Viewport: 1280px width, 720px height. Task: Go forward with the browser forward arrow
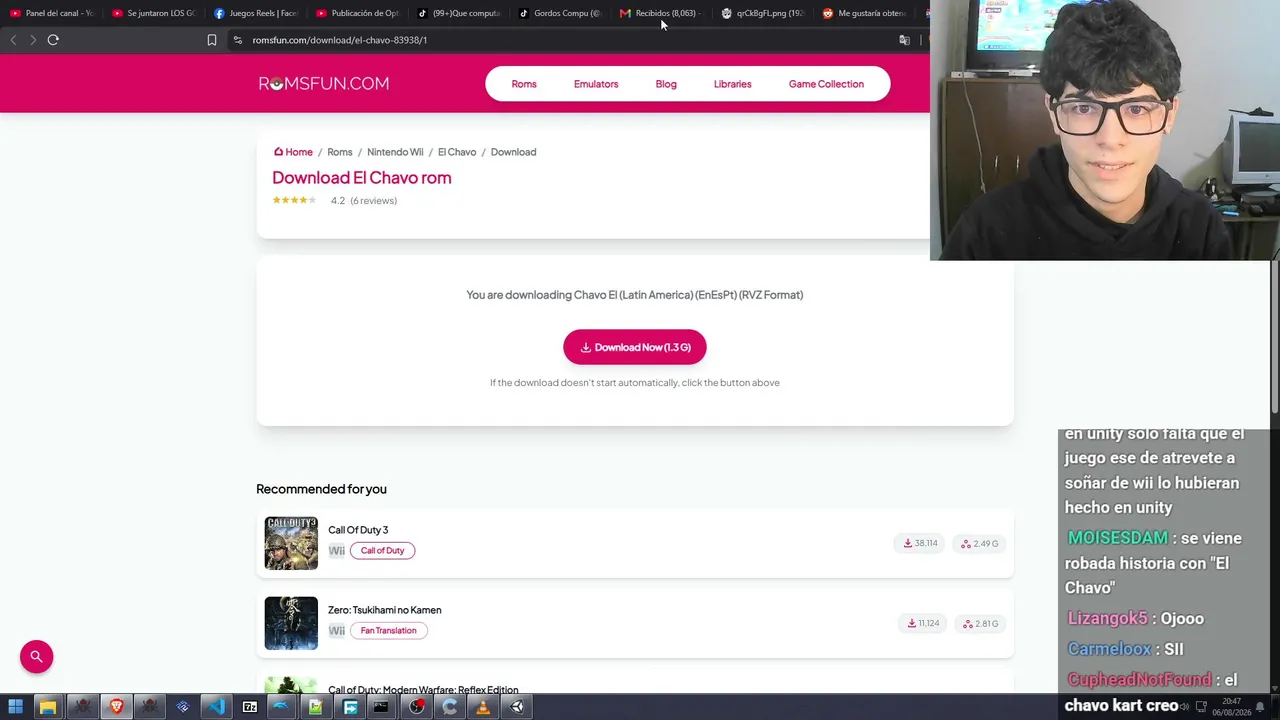pos(33,40)
